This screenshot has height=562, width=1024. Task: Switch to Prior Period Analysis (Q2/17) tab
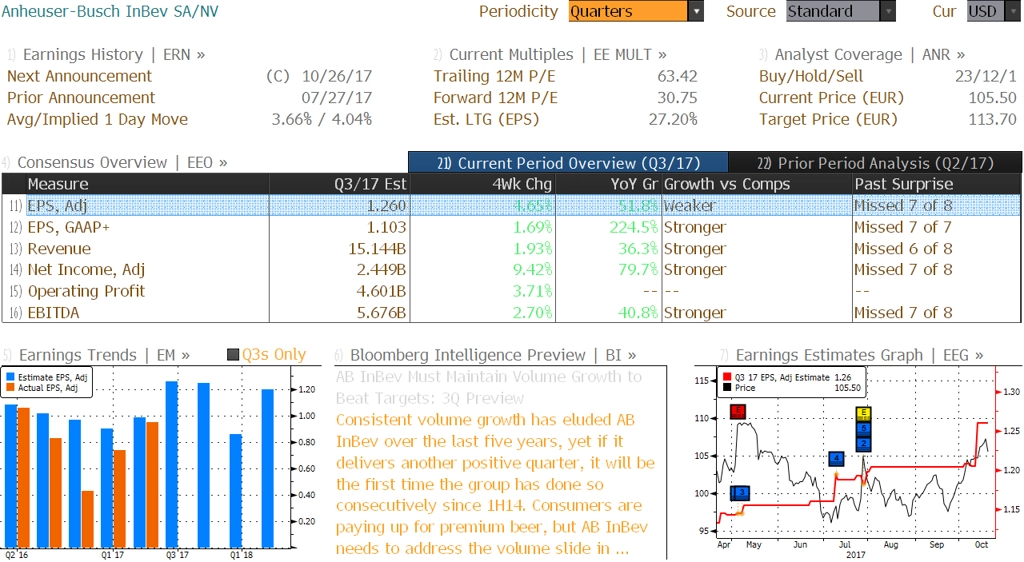point(875,163)
